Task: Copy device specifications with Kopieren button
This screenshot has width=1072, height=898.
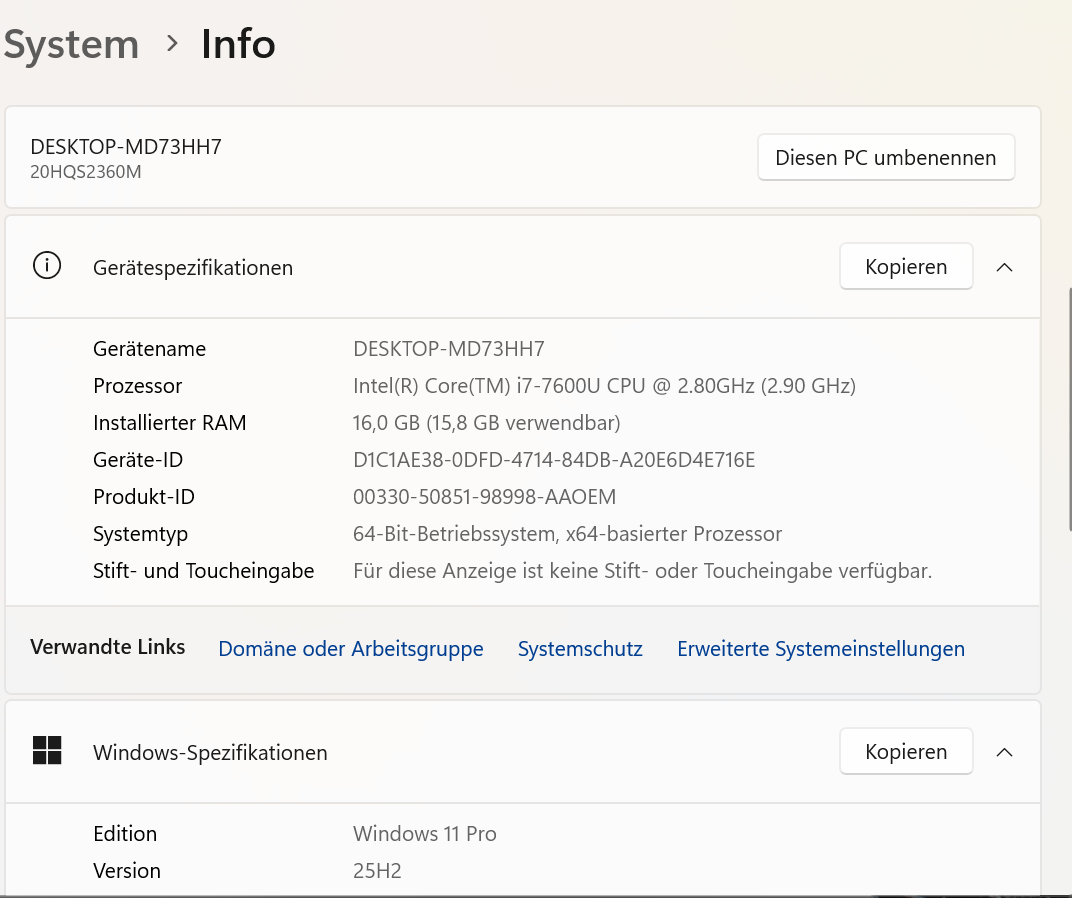Action: point(906,266)
